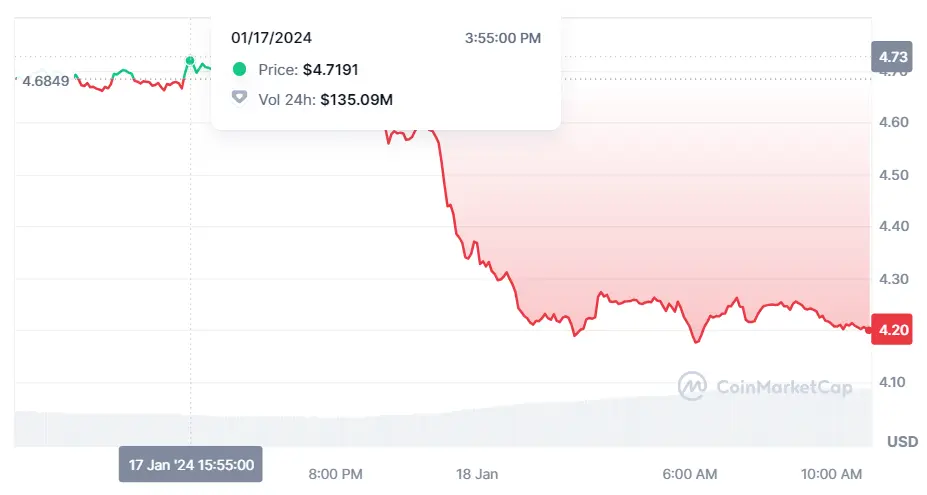Click the 4.10 price axis label
Viewport: 927px width, 495px height.
click(x=892, y=382)
